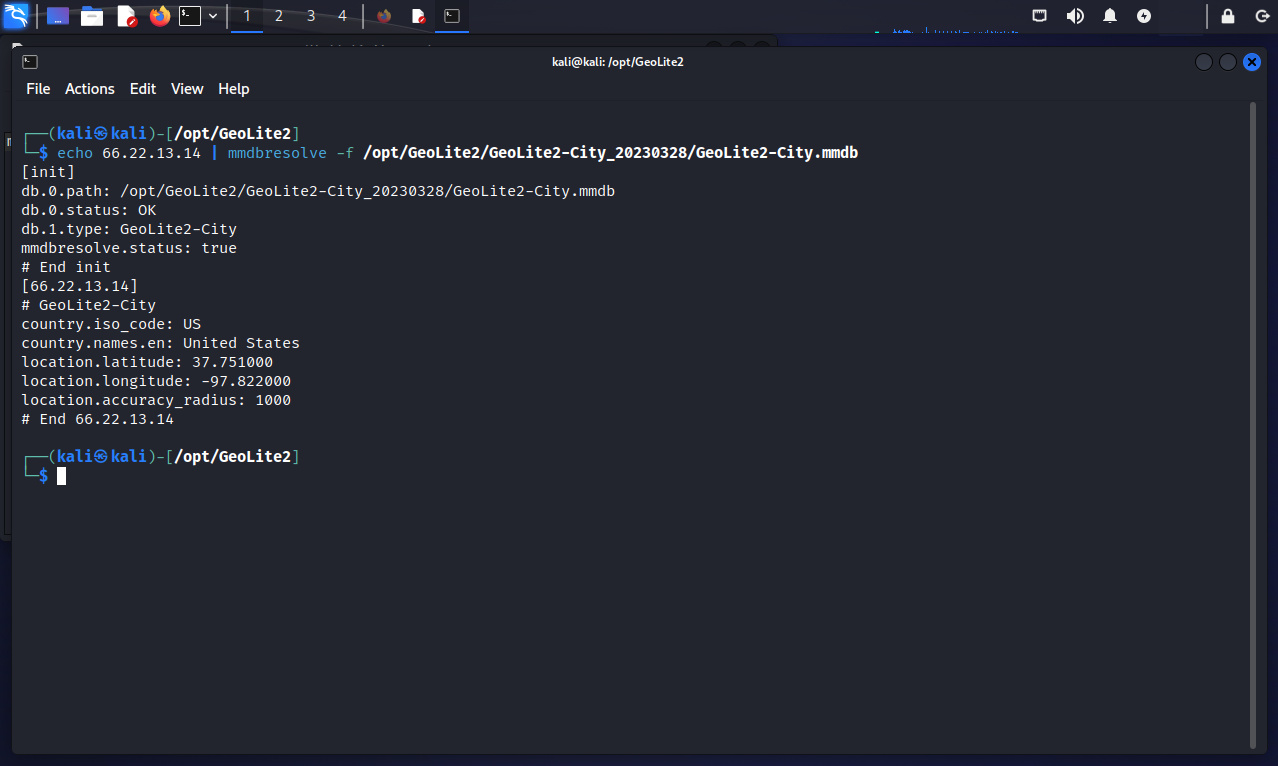Lock the screen with padlock icon

pyautogui.click(x=1228, y=16)
